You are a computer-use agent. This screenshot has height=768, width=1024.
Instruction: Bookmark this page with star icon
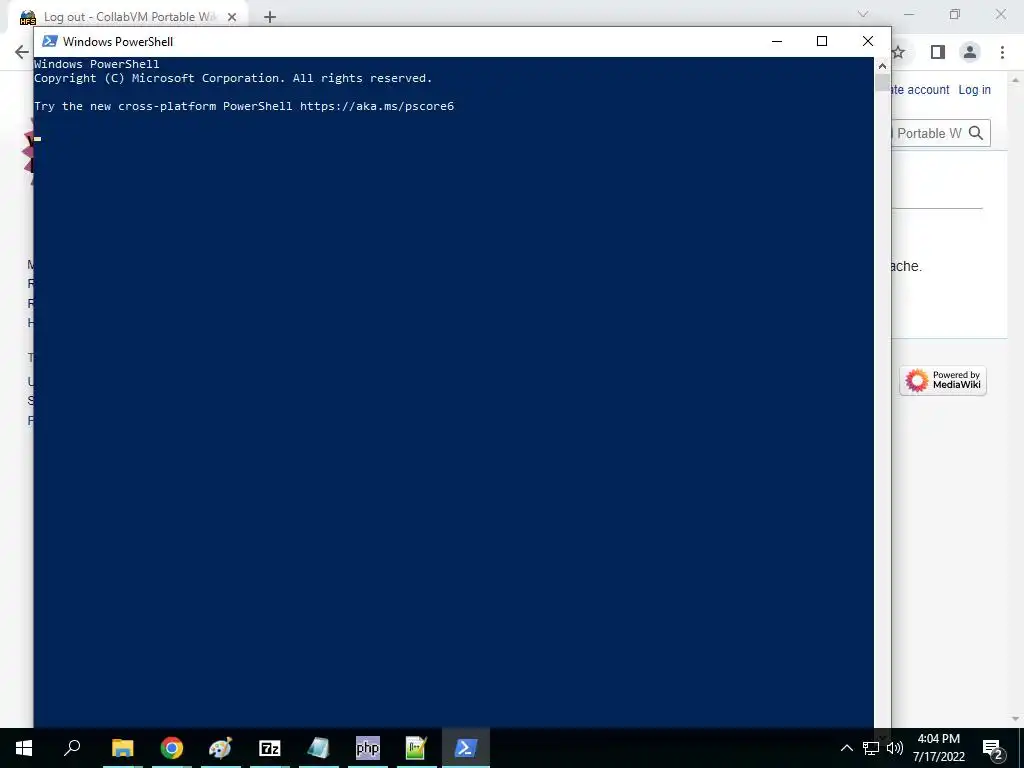(899, 52)
